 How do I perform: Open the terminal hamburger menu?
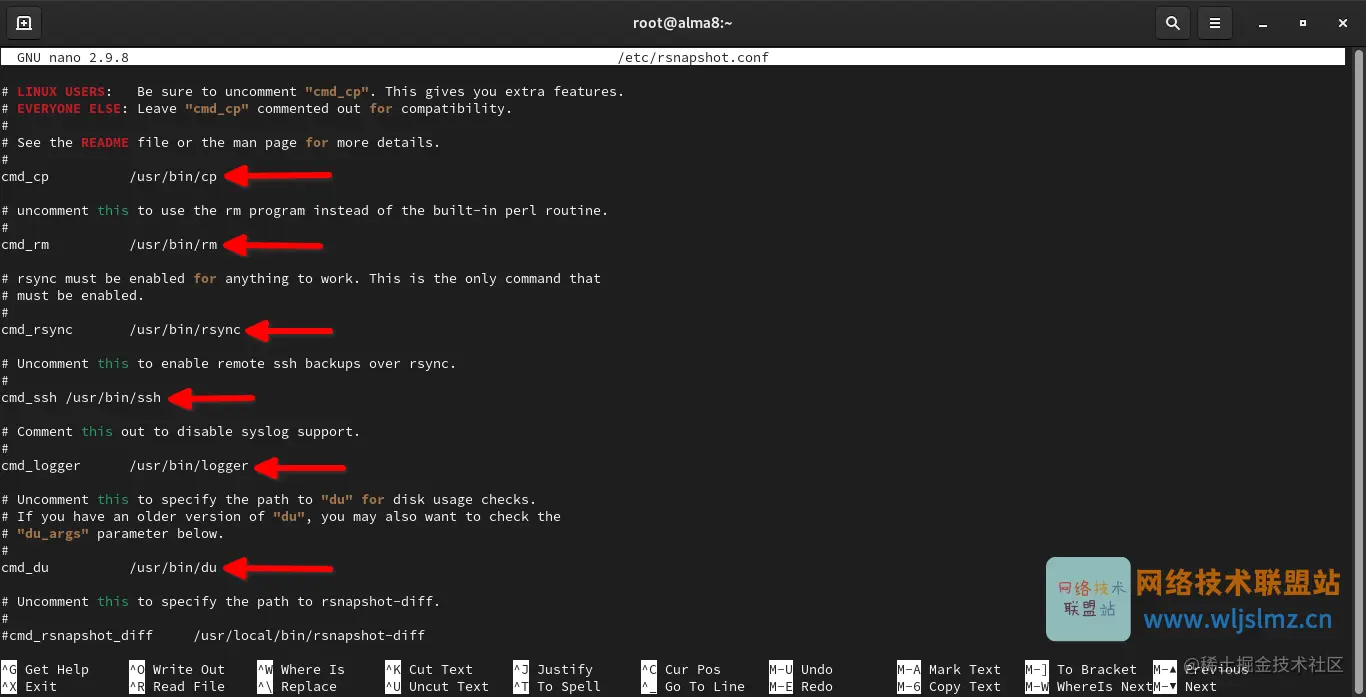[1215, 22]
